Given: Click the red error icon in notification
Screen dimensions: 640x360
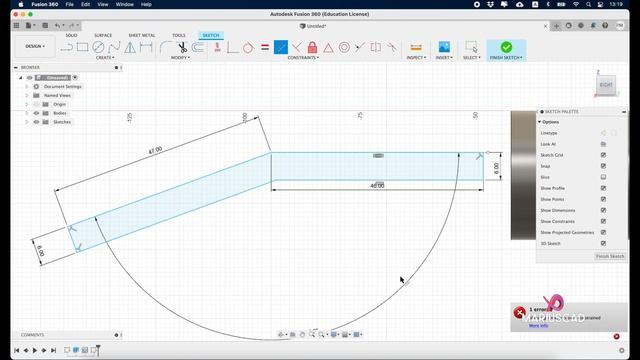Looking at the screenshot, I should [520, 313].
